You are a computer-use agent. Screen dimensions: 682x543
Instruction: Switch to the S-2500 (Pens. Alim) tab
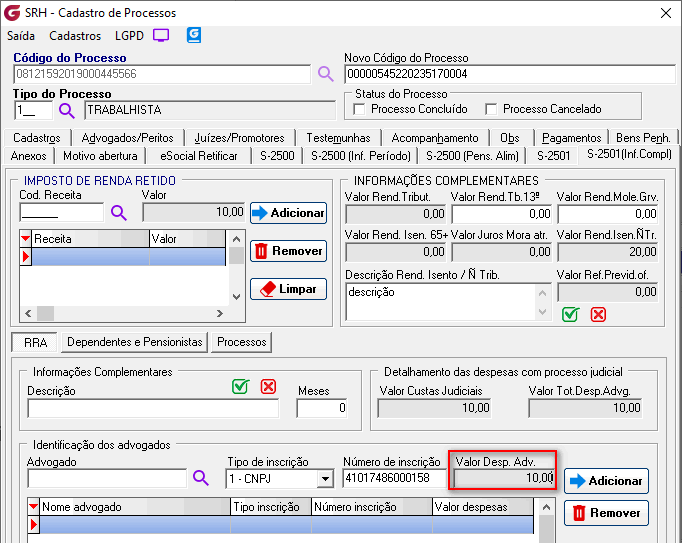pyautogui.click(x=473, y=156)
